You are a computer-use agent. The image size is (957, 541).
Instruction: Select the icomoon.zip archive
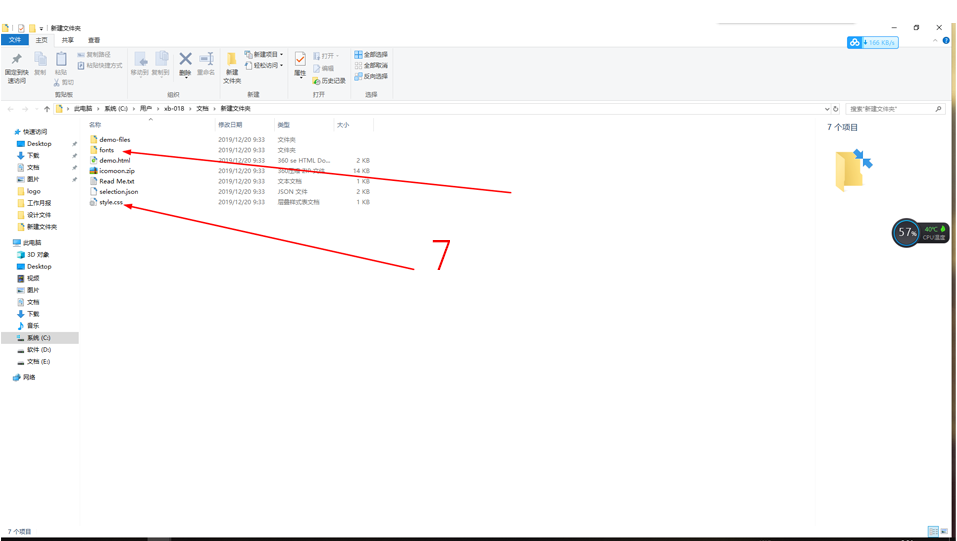[117, 171]
